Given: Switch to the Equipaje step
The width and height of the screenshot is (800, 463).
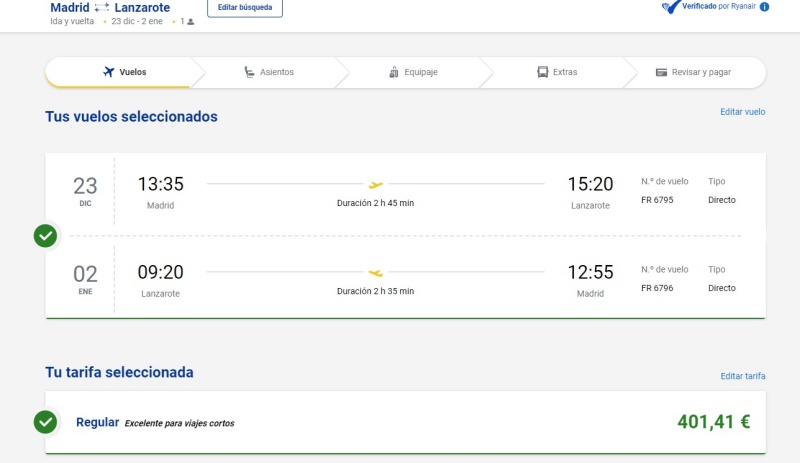Looking at the screenshot, I should click(413, 72).
